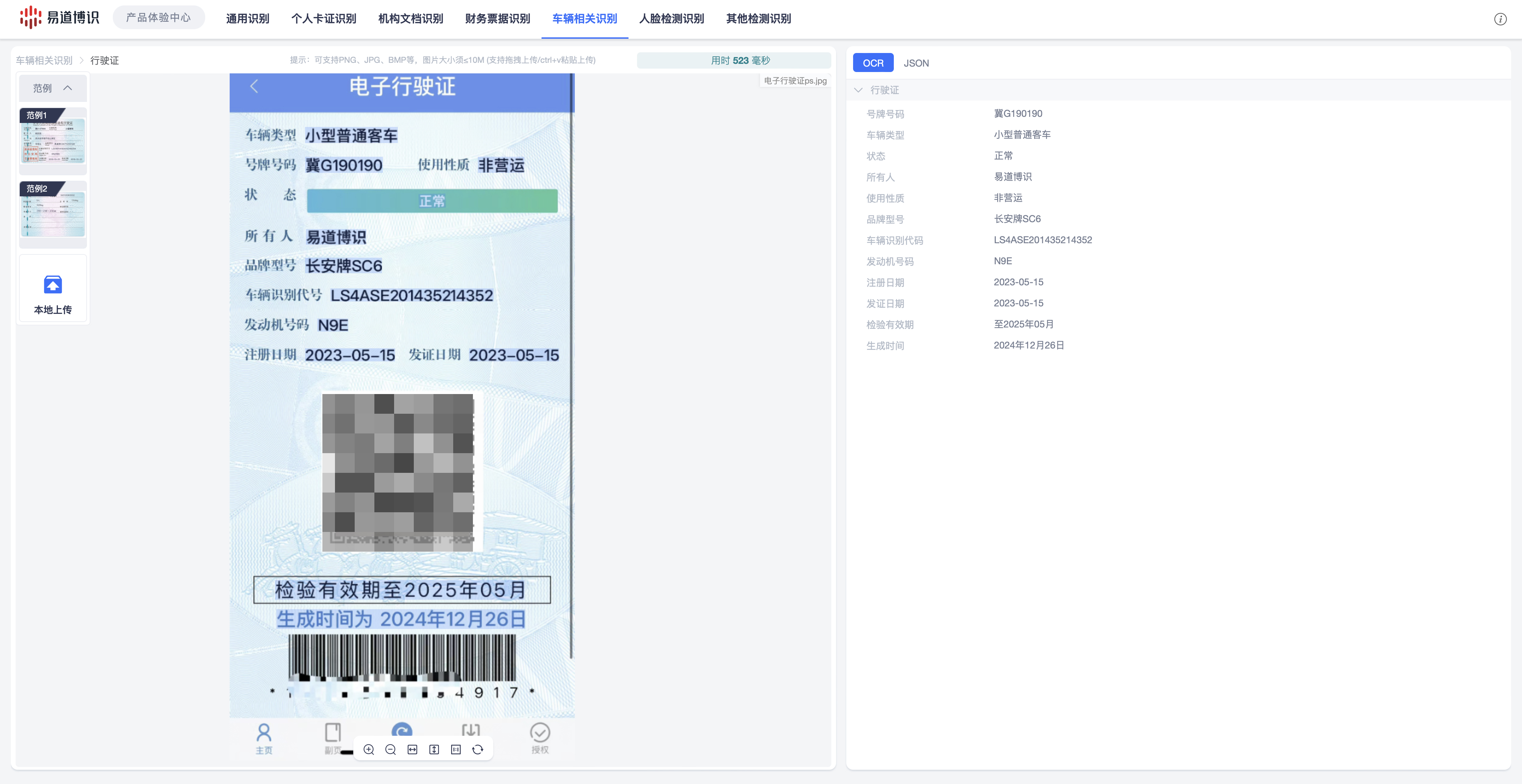Collapse the 行驶证 result section
Viewport: 1522px width, 784px height.
[x=859, y=90]
